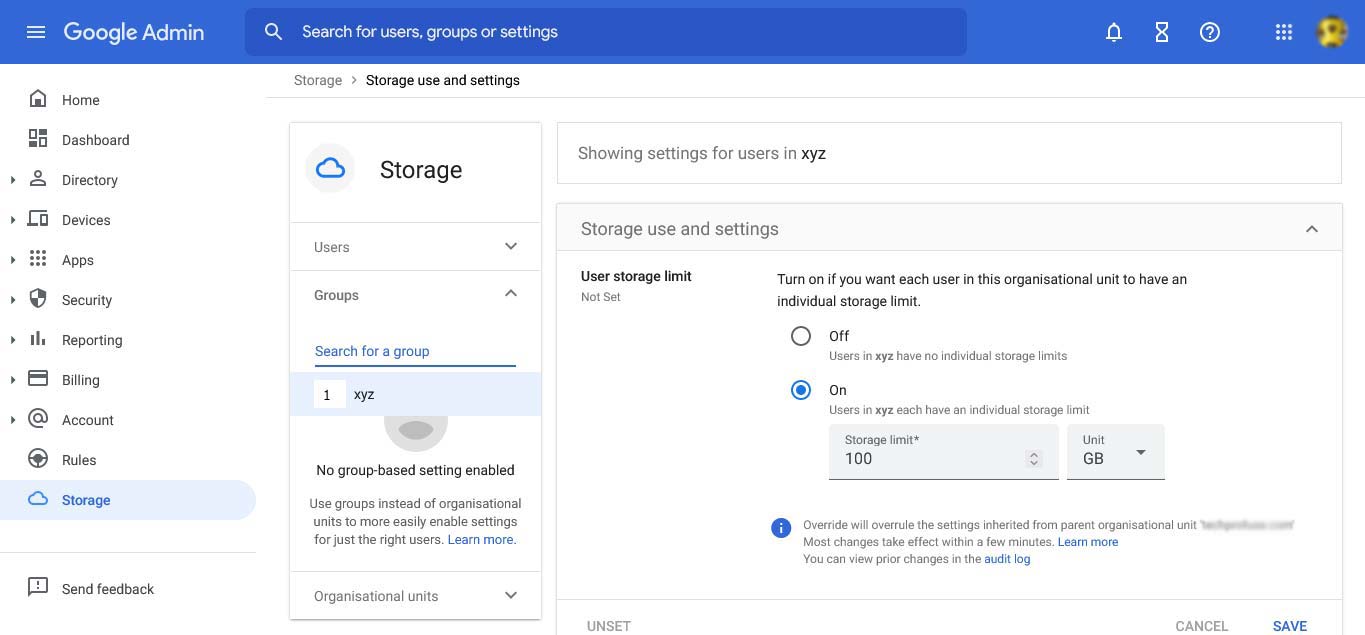Open the Google apps grid launcher
This screenshot has height=635, width=1365.
click(1283, 31)
